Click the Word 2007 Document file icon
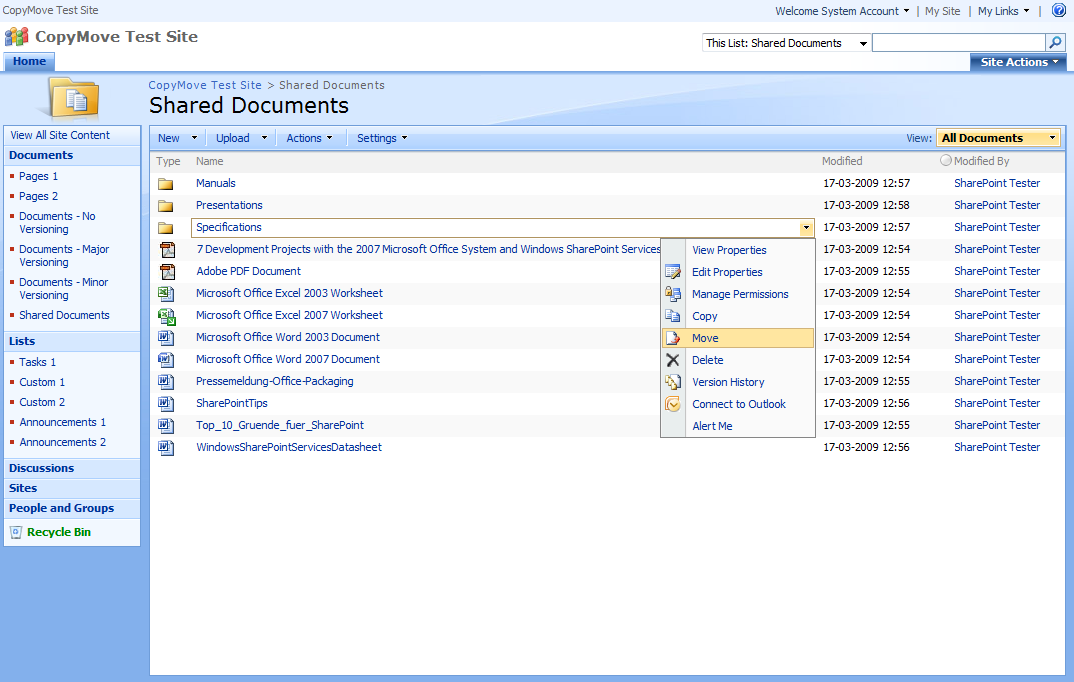Viewport: 1074px width, 682px height. 166,359
